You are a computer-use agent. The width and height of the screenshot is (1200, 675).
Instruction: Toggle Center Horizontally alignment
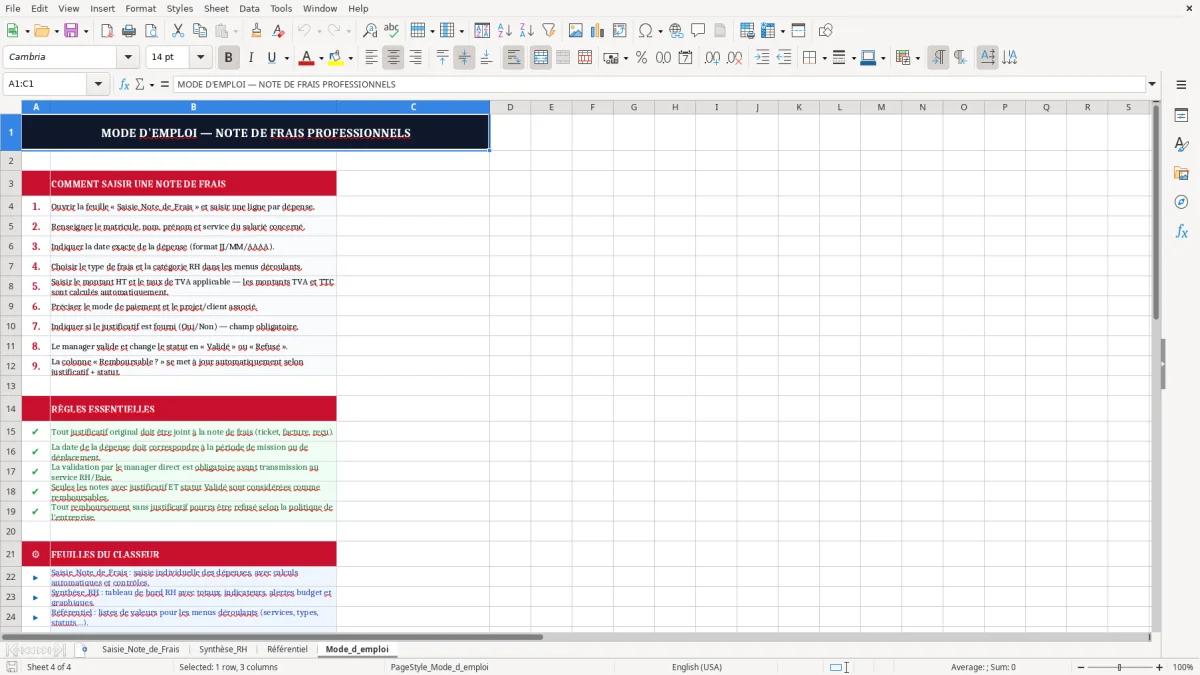[394, 58]
